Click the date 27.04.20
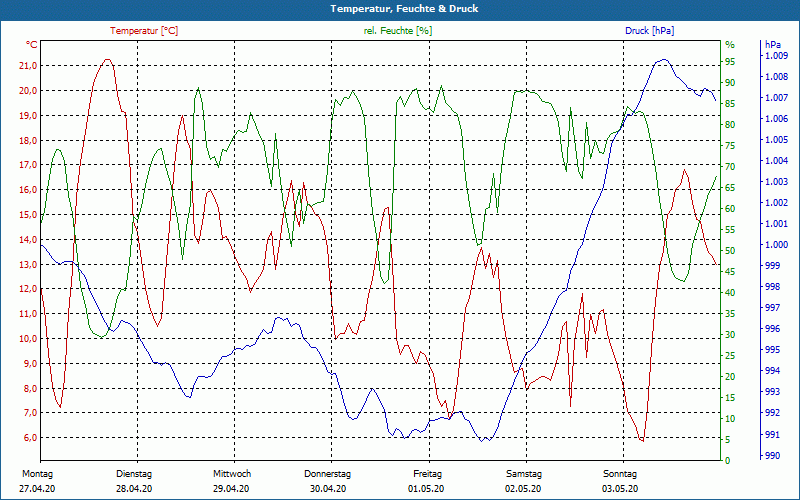The image size is (800, 500). (x=37, y=489)
